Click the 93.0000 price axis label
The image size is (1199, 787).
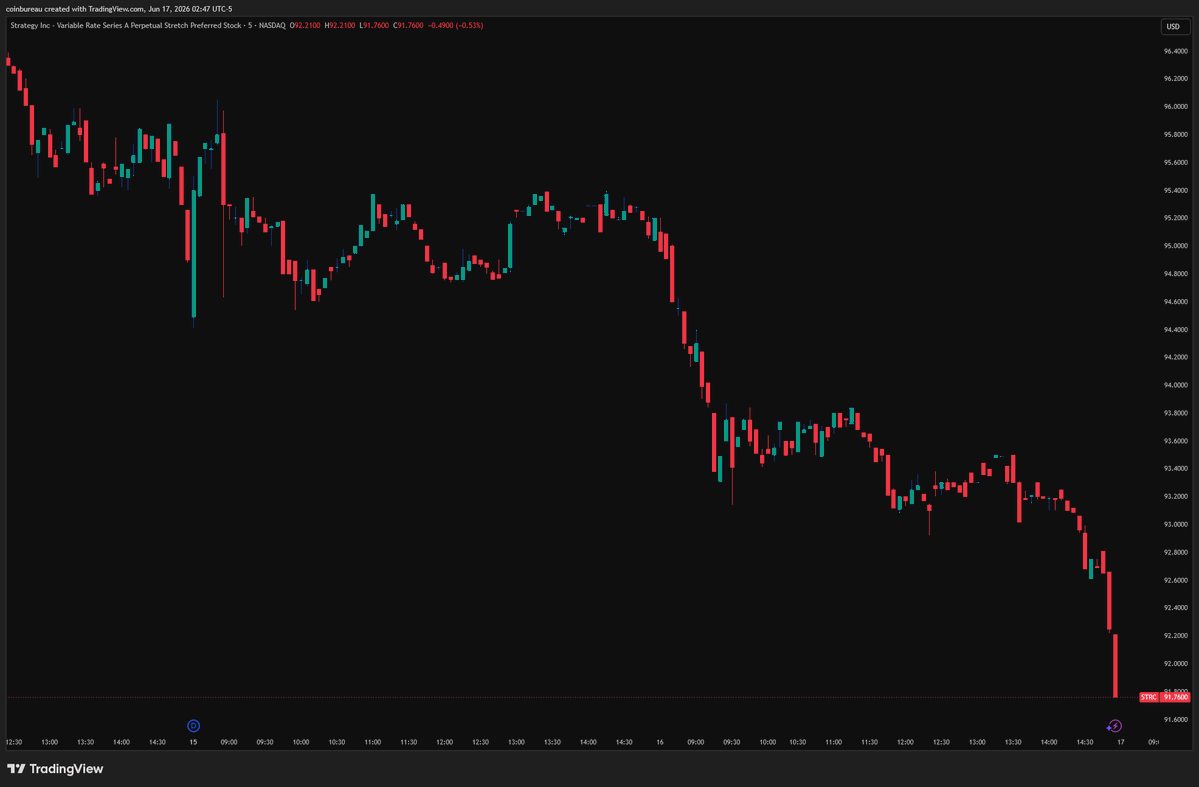(1175, 525)
